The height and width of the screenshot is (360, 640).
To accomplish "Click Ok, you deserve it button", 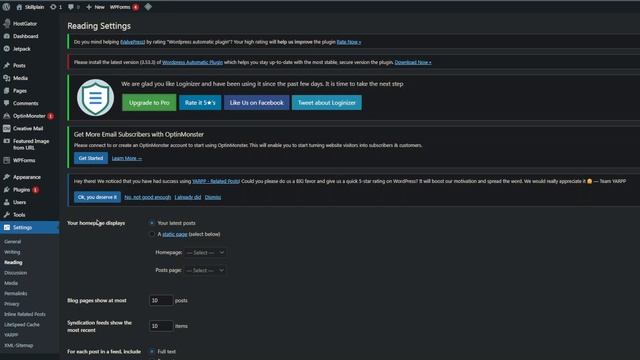I will 97,197.
